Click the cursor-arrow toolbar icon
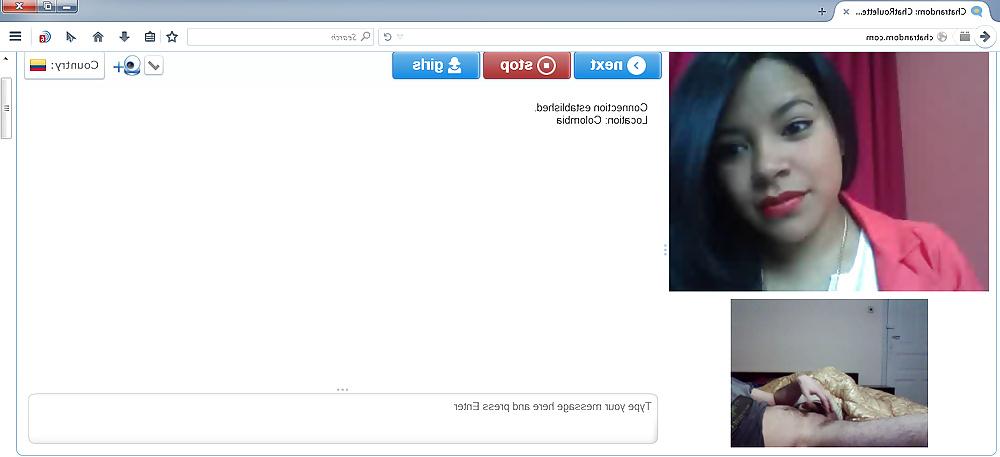Image resolution: width=1000 pixels, height=457 pixels. [71, 37]
